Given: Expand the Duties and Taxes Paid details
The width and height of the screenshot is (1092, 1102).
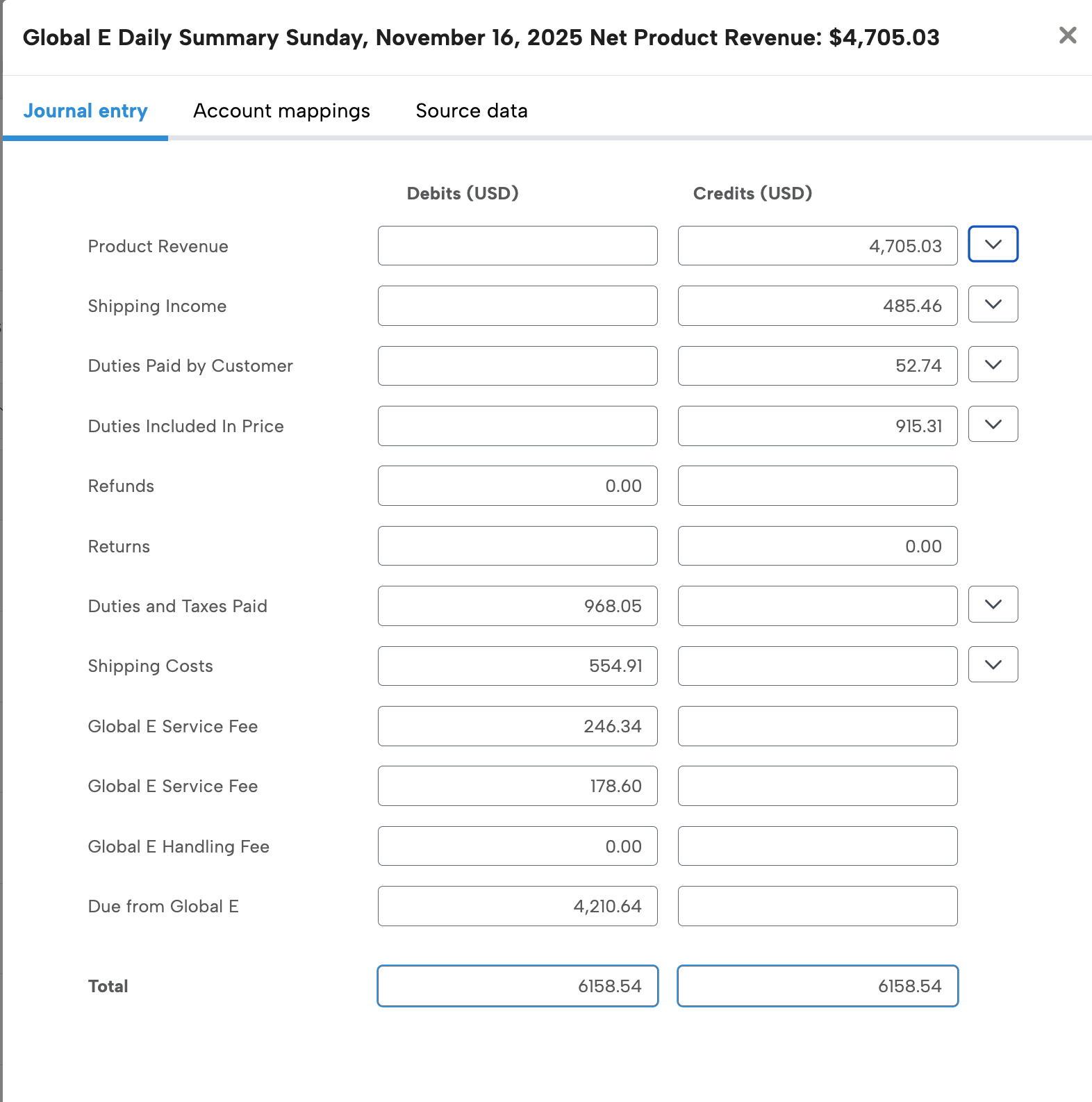Looking at the screenshot, I should click(x=992, y=605).
